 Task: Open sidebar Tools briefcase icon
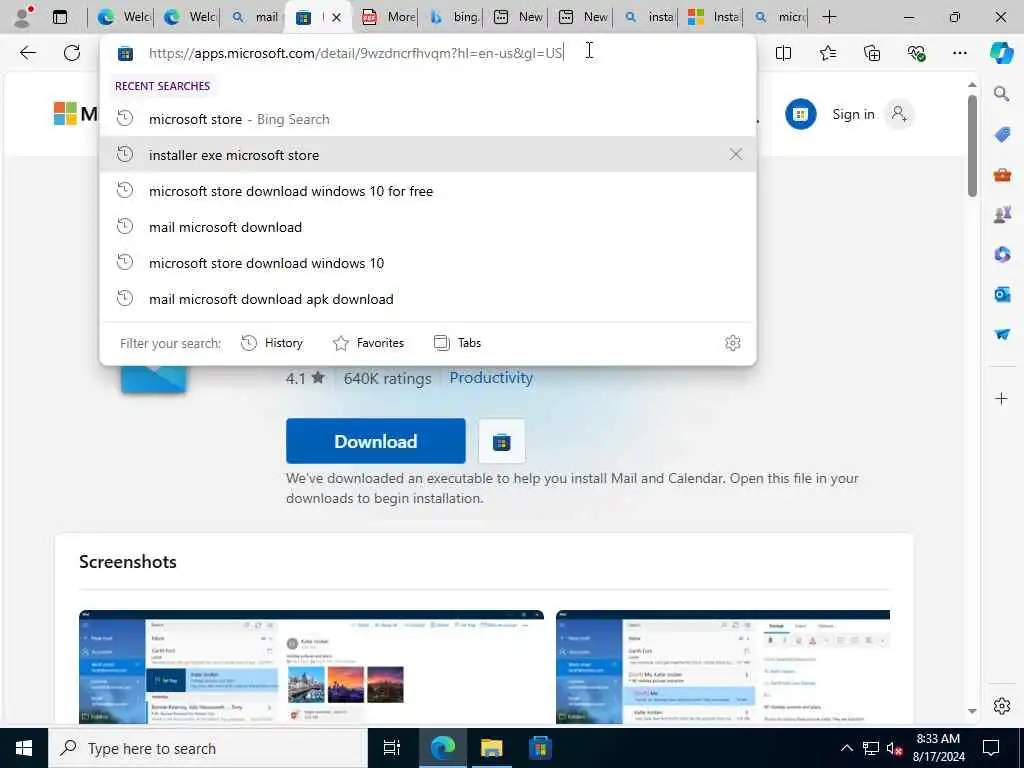[x=1002, y=174]
